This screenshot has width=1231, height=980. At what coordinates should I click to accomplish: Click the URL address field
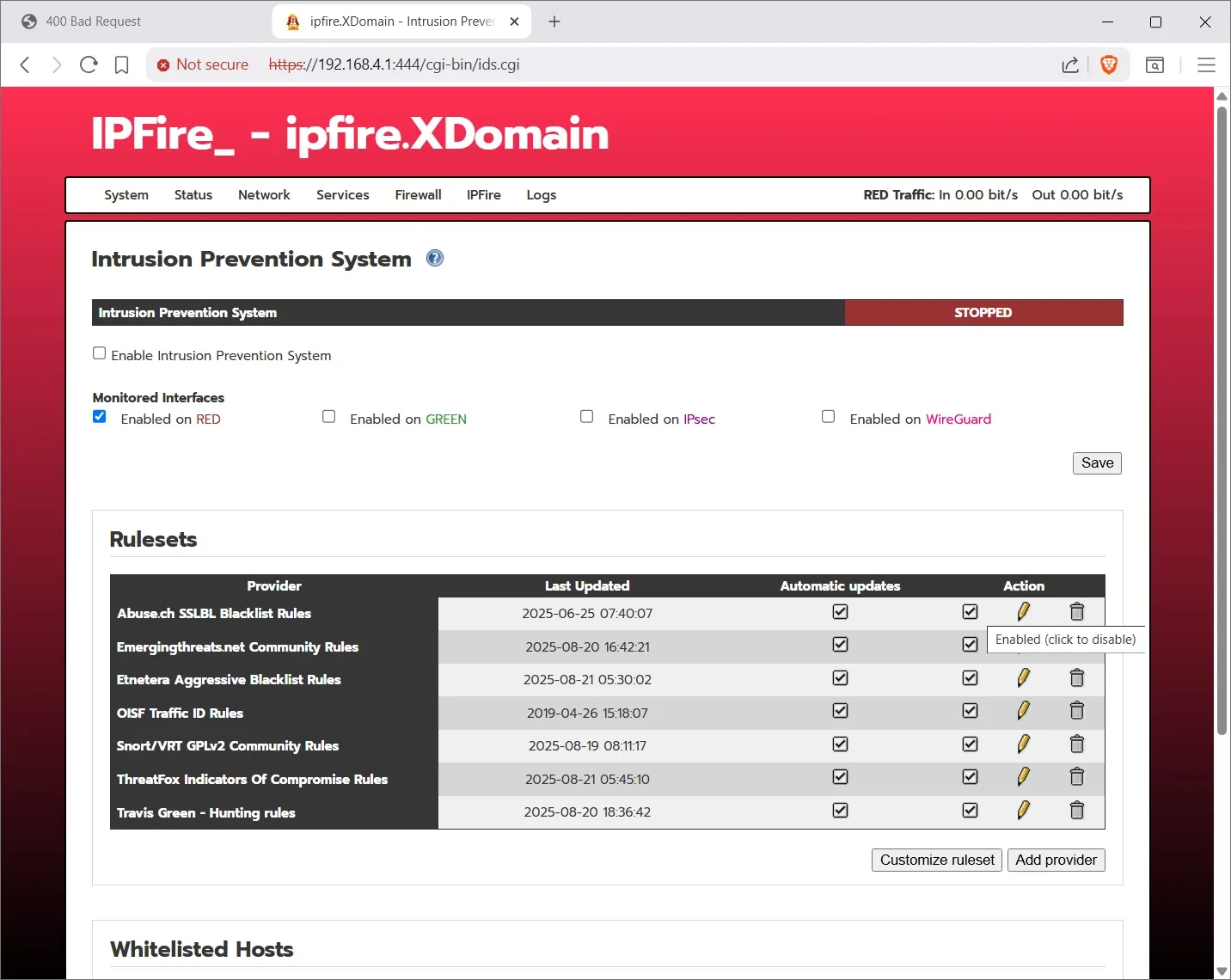pyautogui.click(x=602, y=64)
